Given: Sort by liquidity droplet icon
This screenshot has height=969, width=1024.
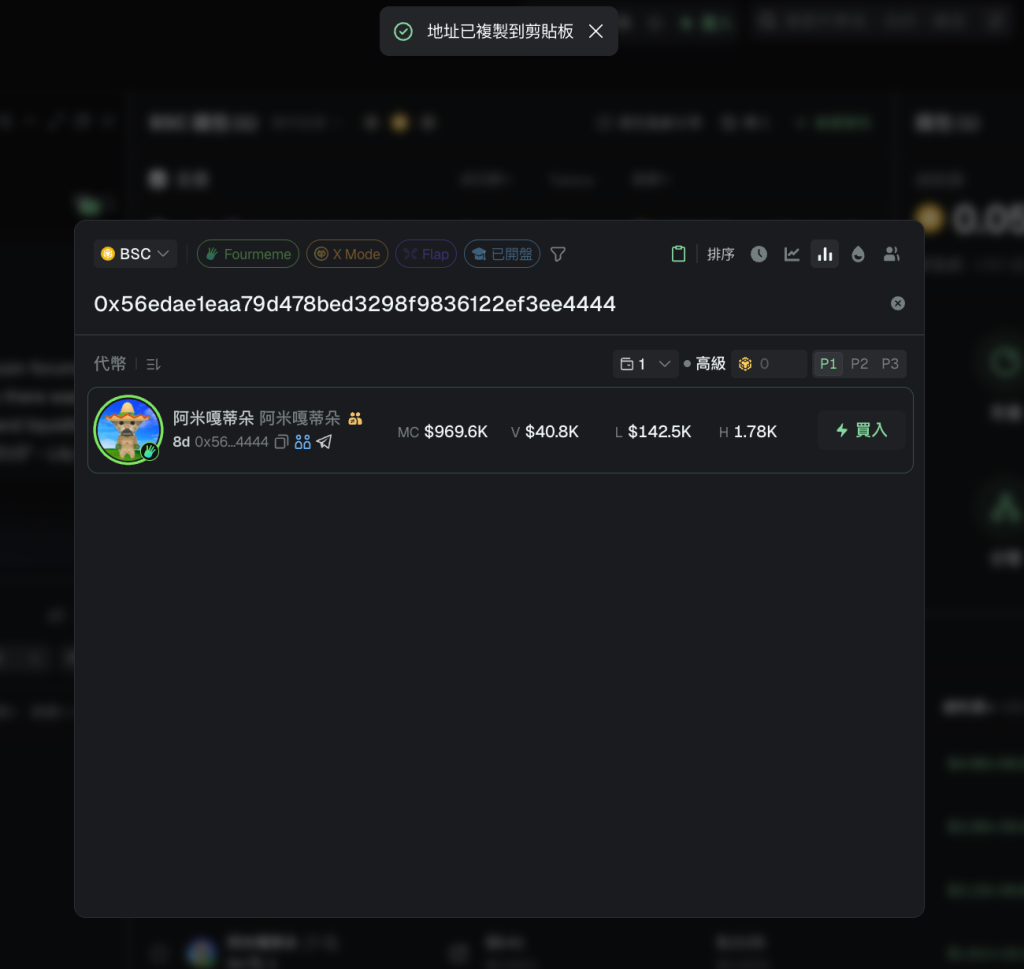Looking at the screenshot, I should 858,254.
